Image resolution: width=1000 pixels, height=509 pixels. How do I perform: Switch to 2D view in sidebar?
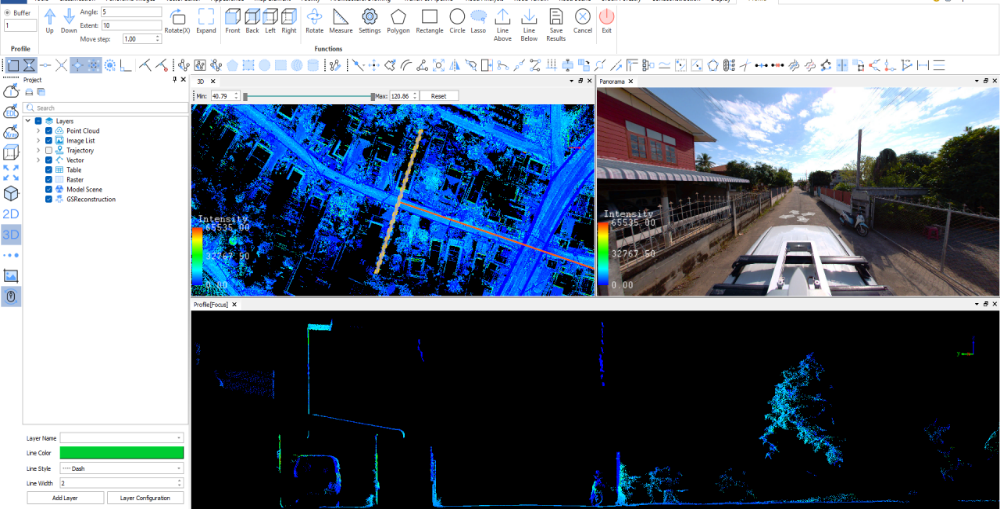click(x=11, y=214)
